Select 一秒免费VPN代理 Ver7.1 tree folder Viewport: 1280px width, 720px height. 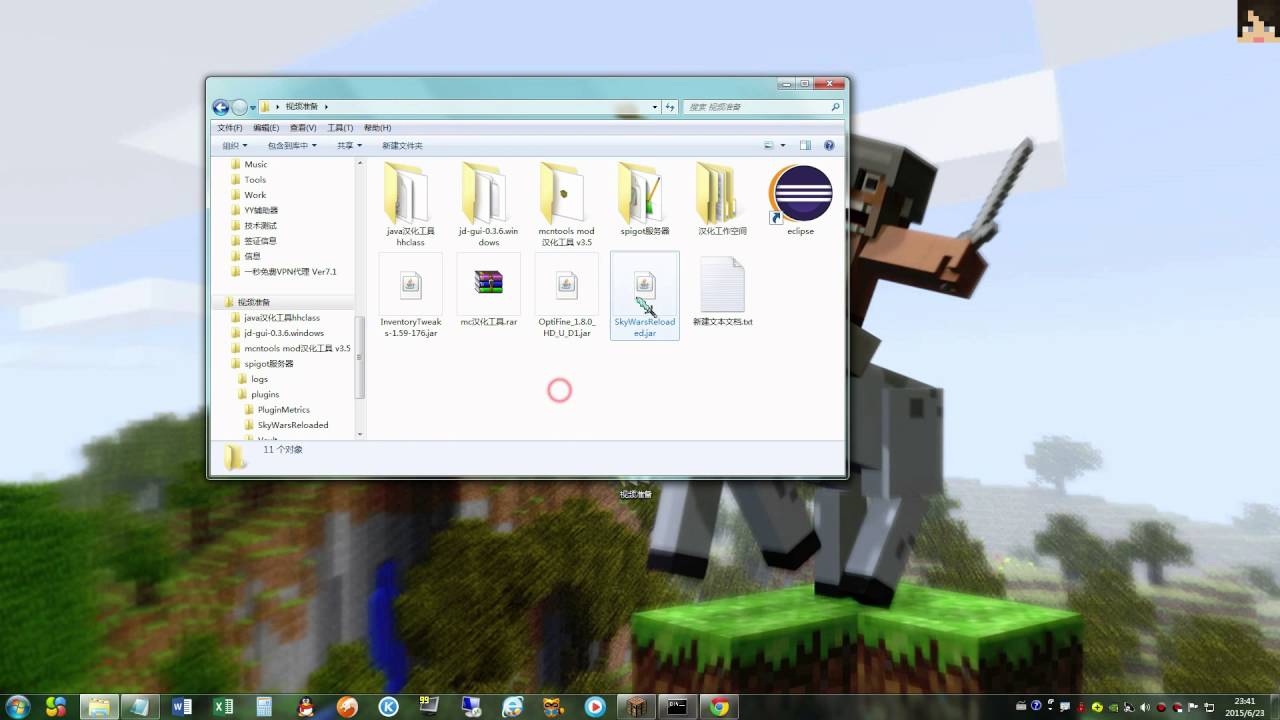coord(290,271)
